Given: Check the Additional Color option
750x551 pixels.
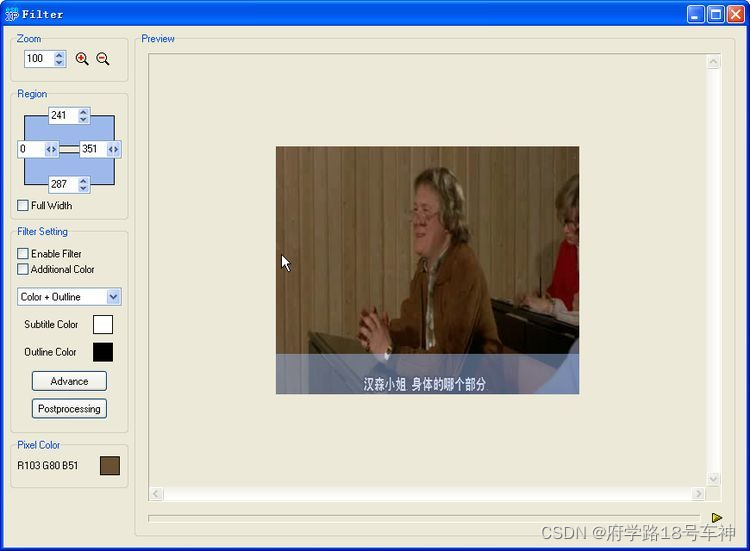Looking at the screenshot, I should (x=22, y=269).
